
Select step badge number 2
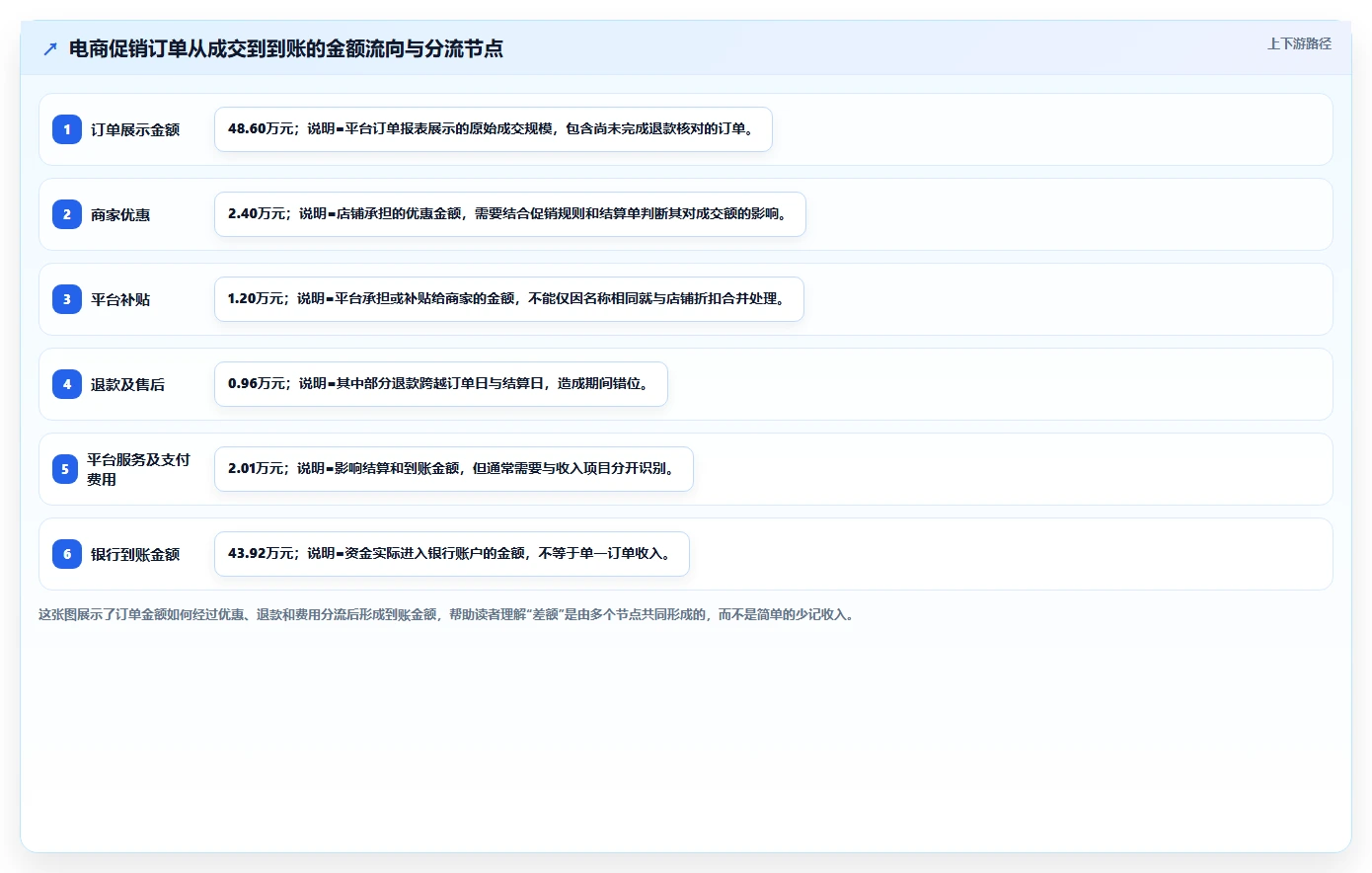tap(67, 214)
